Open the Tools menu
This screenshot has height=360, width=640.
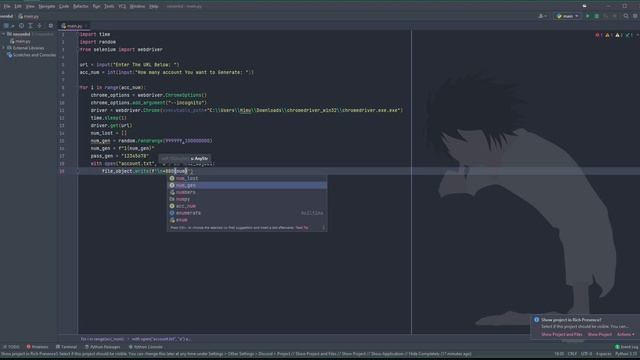109,6
